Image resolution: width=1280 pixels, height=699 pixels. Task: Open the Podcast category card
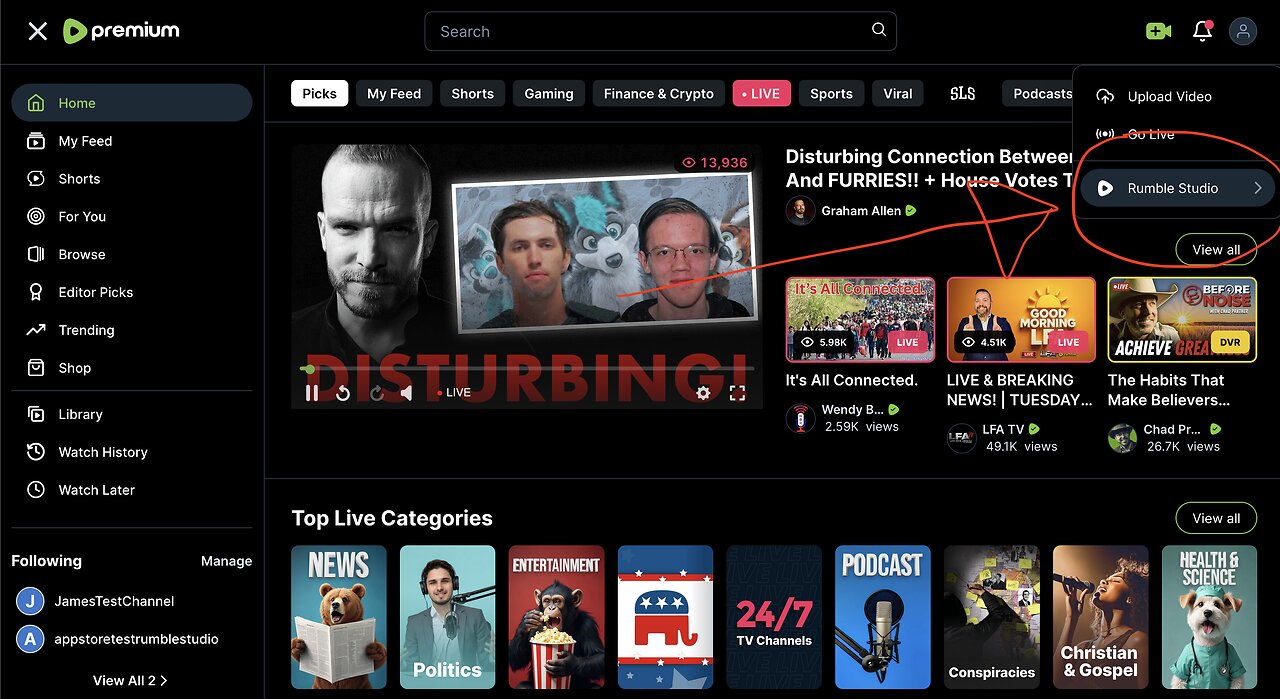coord(883,617)
